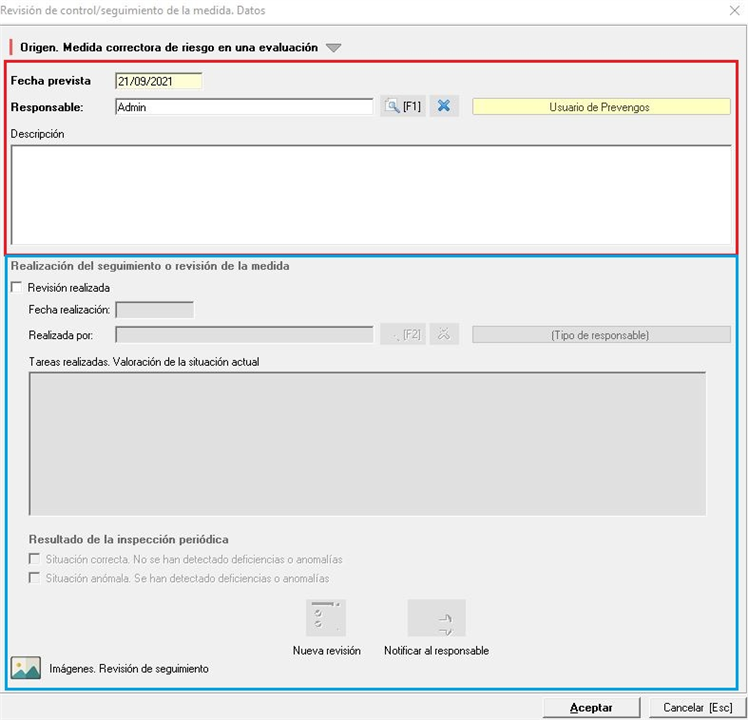Click the (Tipo de responsable) button
748x720 pixels.
click(x=601, y=335)
